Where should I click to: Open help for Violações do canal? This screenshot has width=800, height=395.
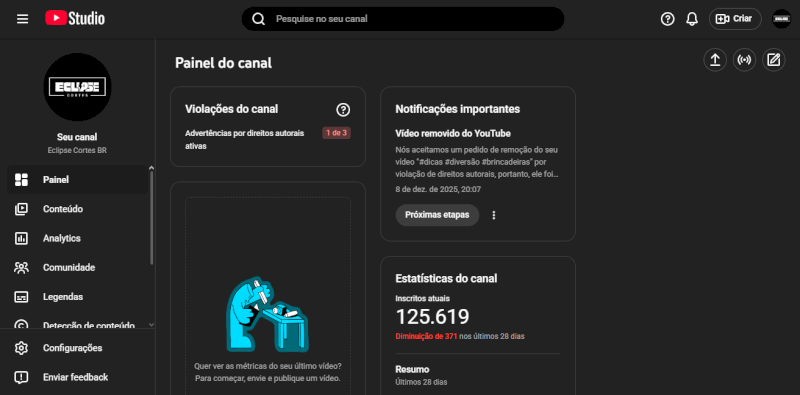(343, 109)
